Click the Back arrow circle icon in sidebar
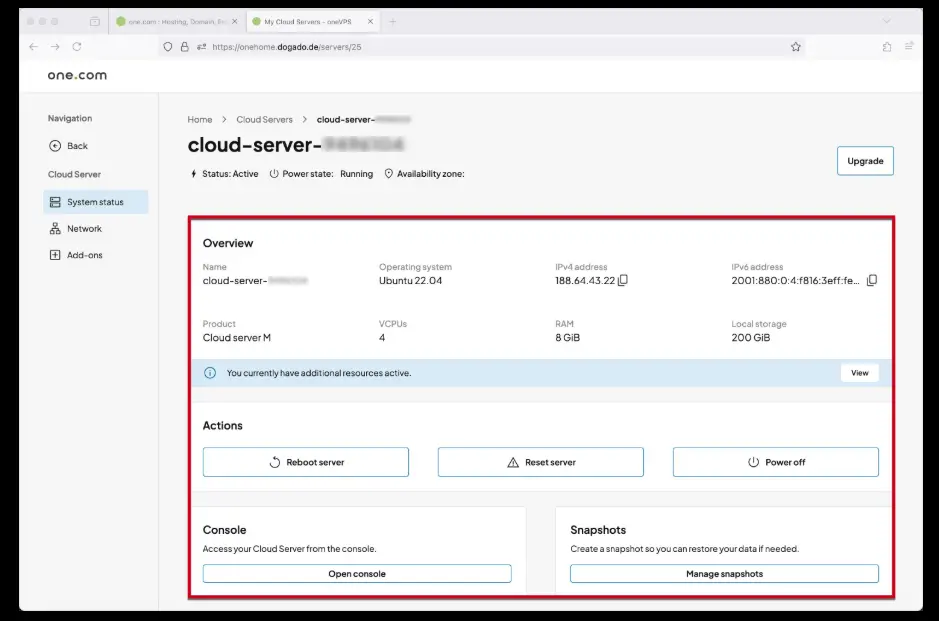Viewport: 939px width, 621px height. 55,146
